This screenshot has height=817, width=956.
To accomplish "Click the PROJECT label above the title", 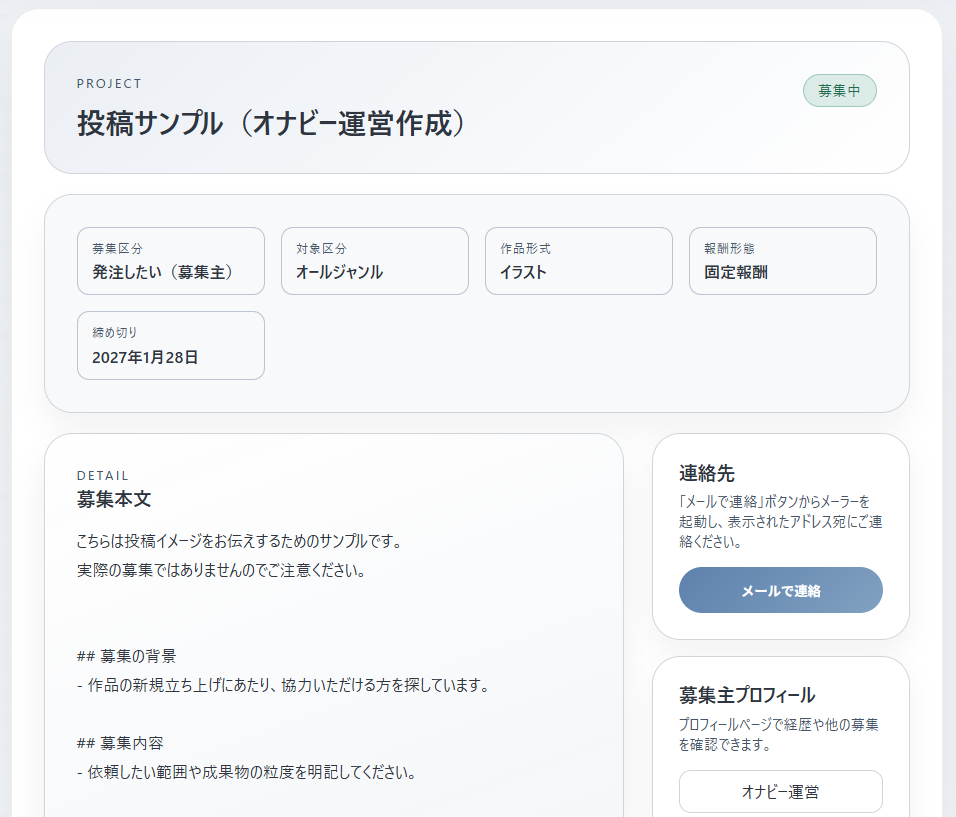I will coord(109,84).
